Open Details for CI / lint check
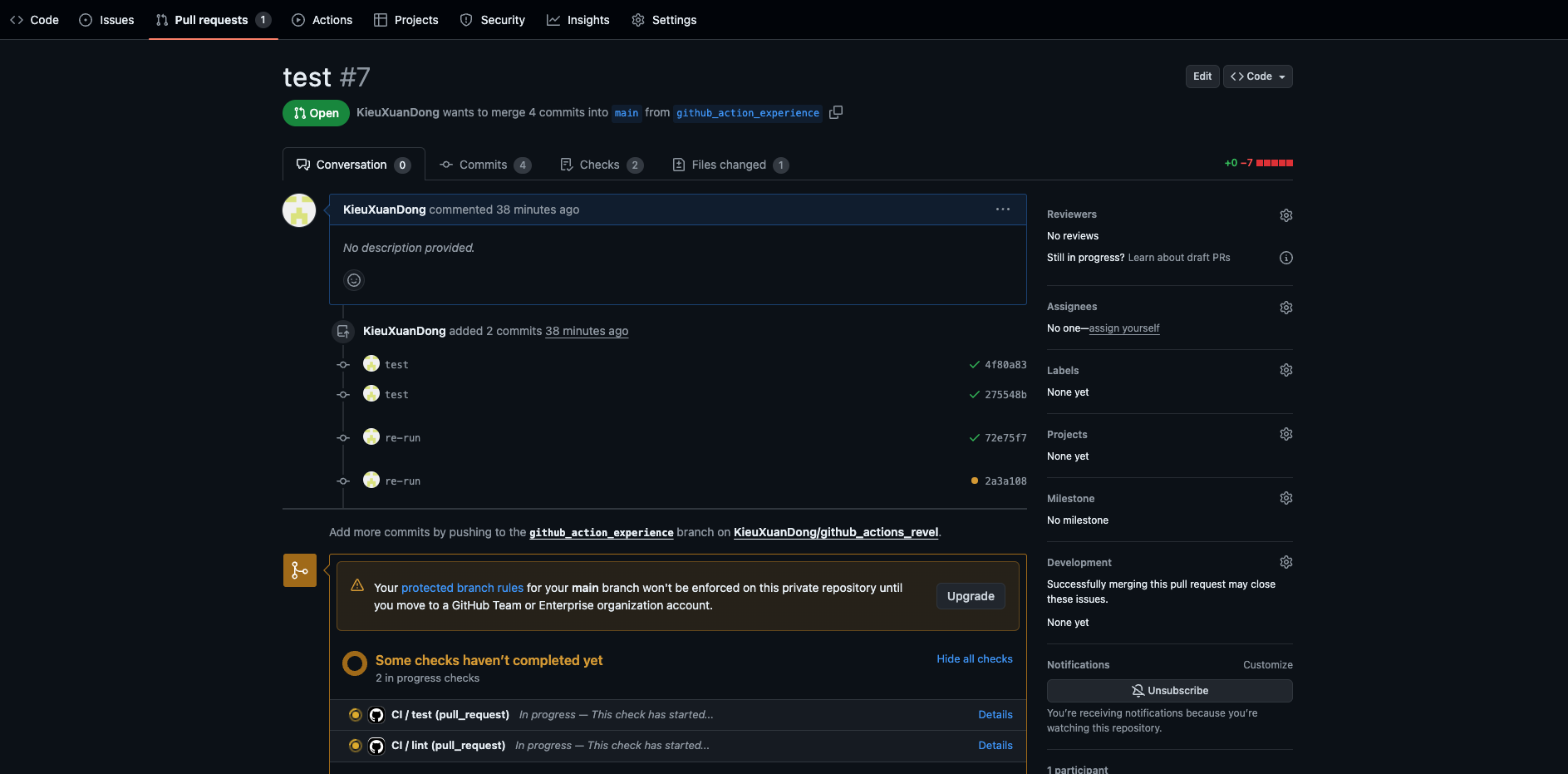Viewport: 1568px width, 774px height. pyautogui.click(x=995, y=746)
